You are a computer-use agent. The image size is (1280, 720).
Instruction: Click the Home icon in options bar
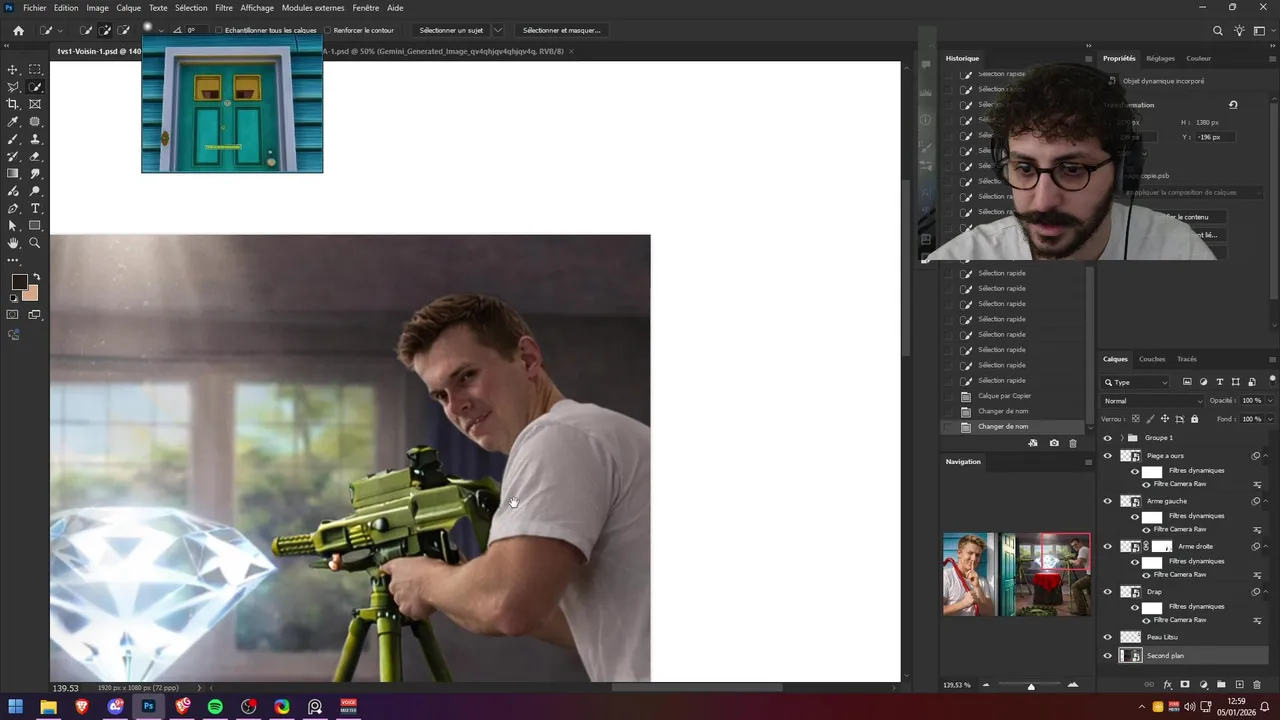click(18, 30)
